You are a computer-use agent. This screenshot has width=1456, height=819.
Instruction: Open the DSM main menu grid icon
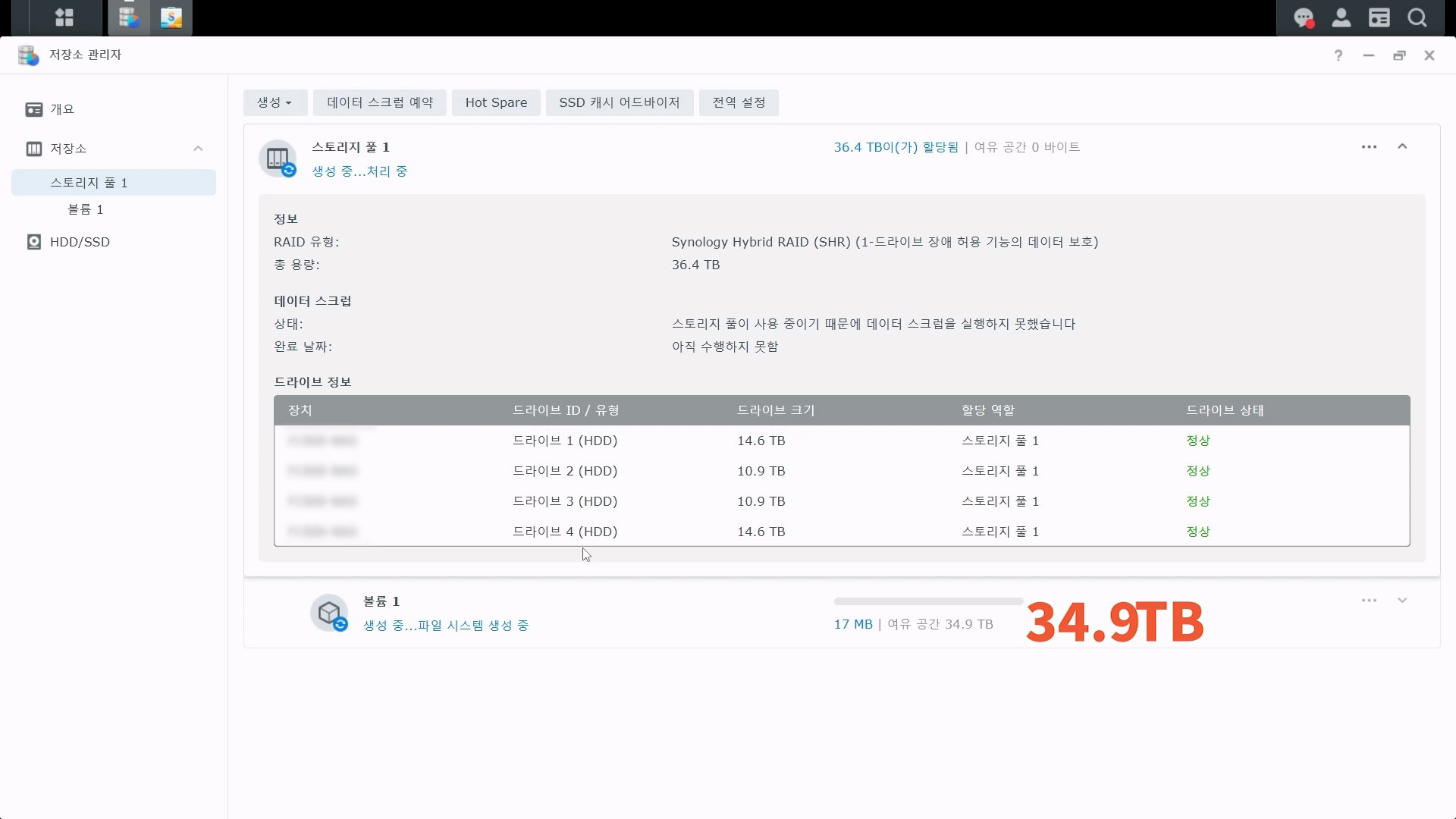(64, 17)
